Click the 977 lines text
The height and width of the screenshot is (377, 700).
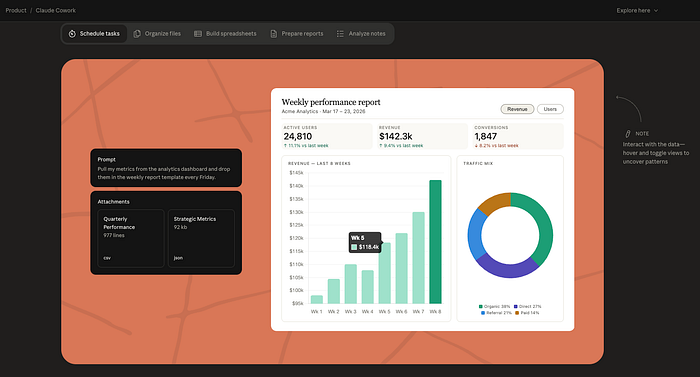point(114,235)
